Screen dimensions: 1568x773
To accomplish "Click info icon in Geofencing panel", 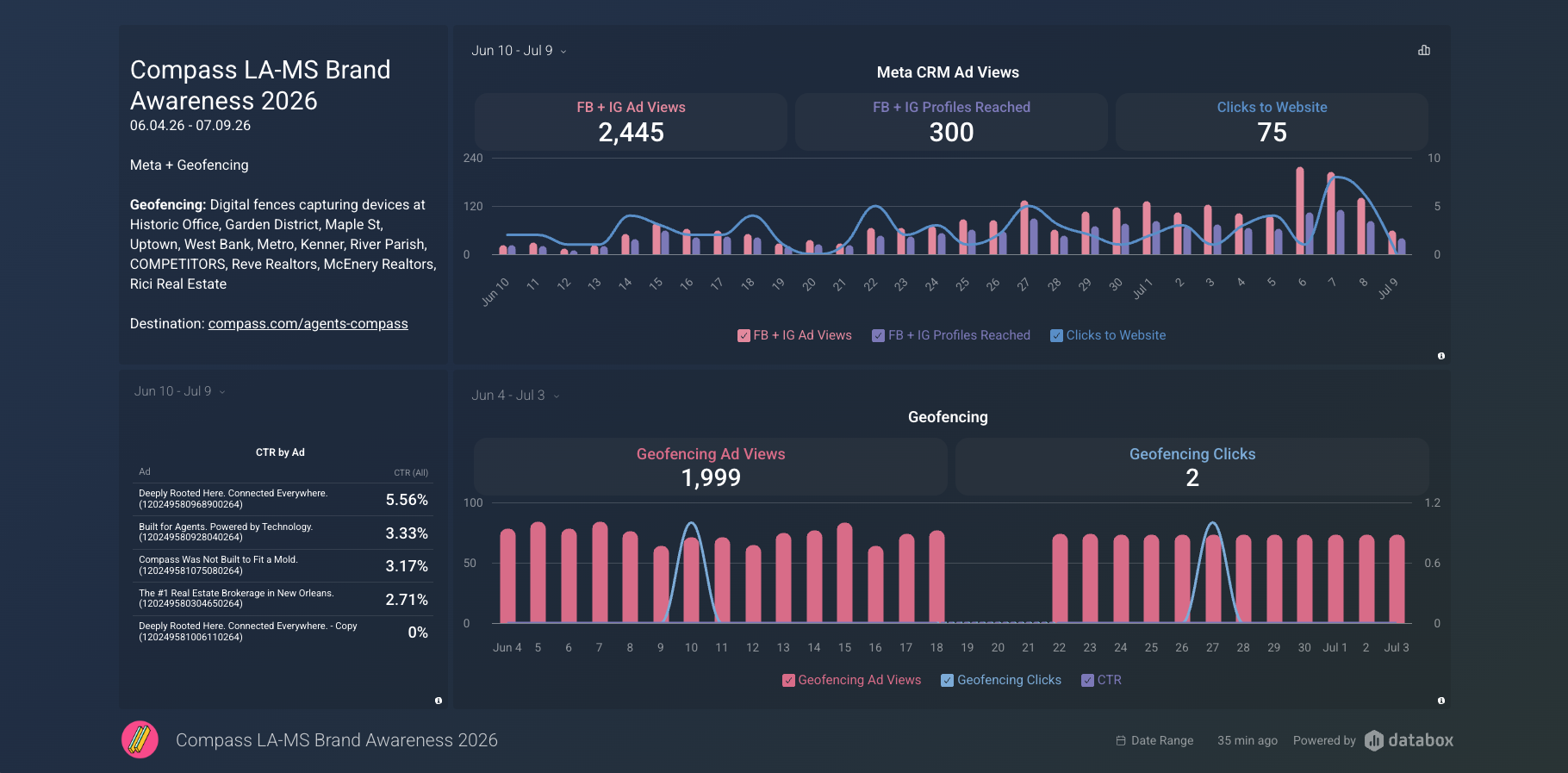I will pyautogui.click(x=1441, y=701).
